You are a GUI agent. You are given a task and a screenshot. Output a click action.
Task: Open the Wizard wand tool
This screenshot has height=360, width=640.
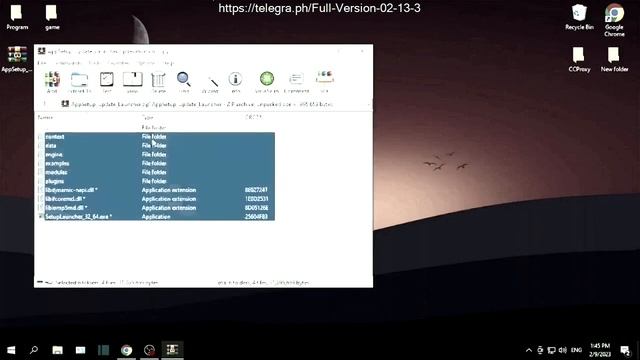(210, 82)
